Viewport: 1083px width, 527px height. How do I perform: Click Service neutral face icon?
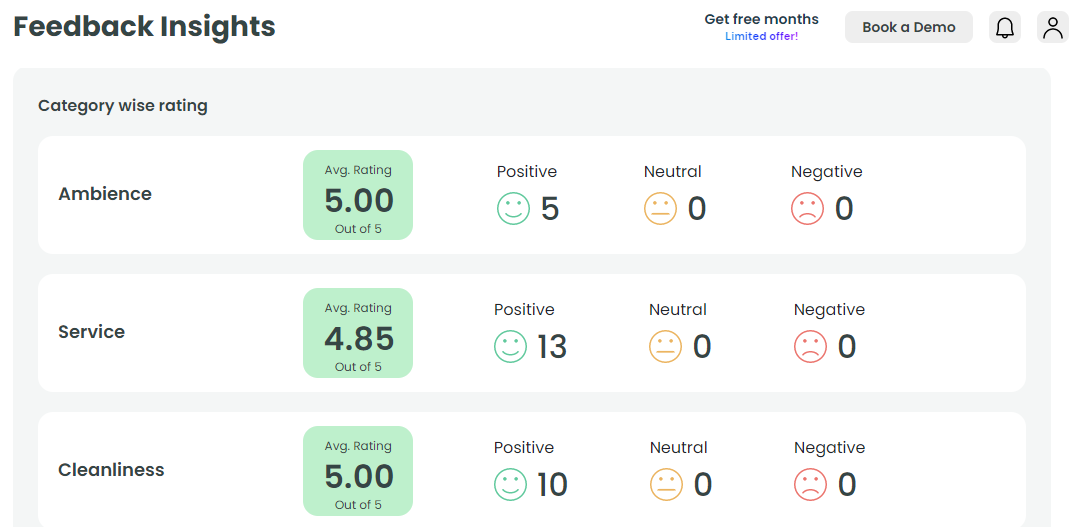665,347
